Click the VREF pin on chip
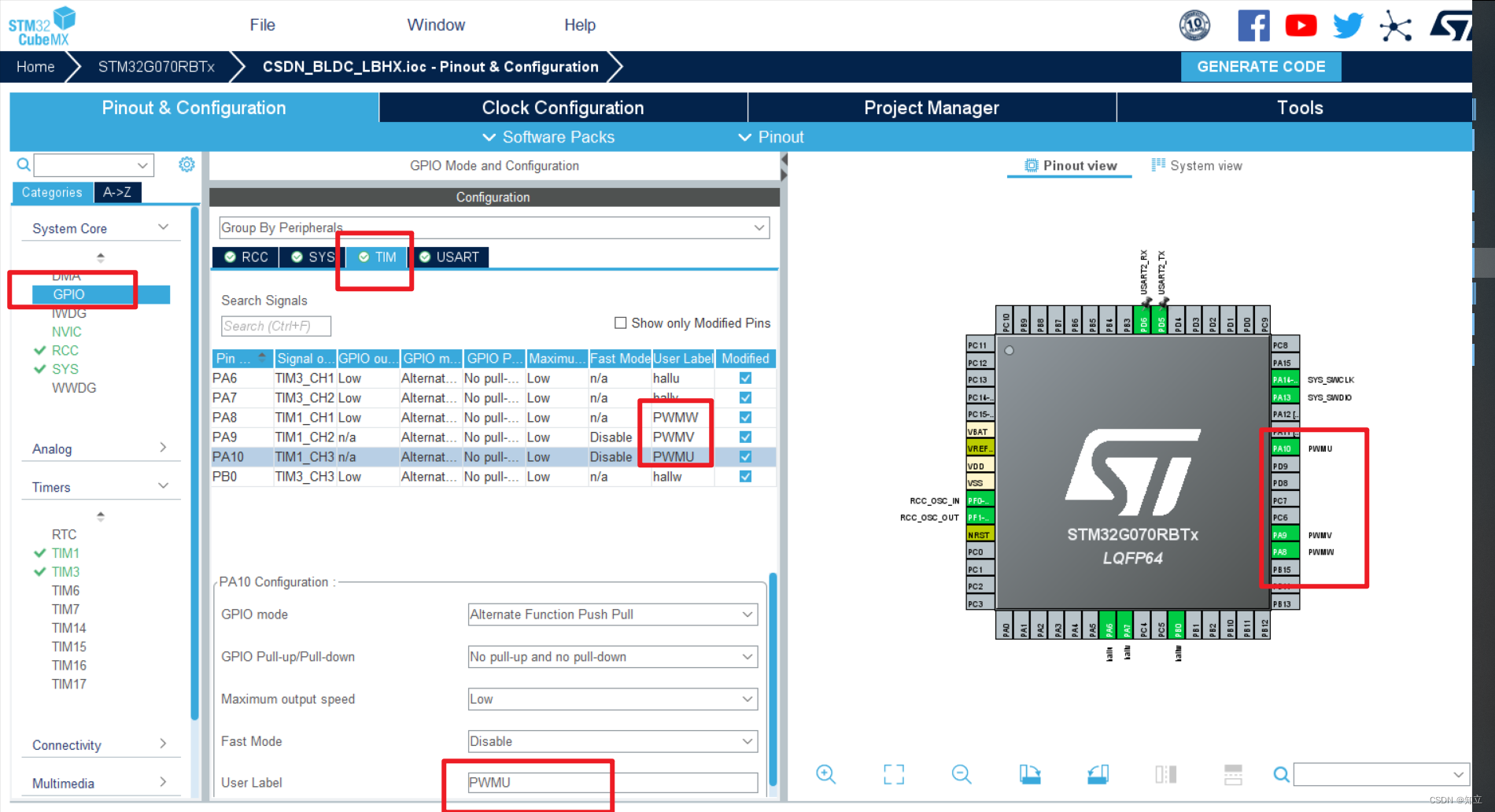1495x812 pixels. tap(980, 448)
